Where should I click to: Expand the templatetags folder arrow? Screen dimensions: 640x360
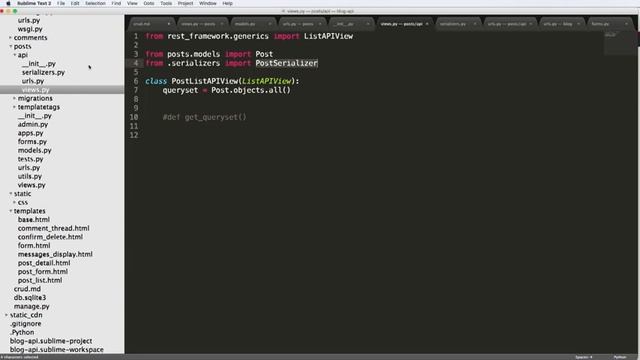pyautogui.click(x=15, y=107)
